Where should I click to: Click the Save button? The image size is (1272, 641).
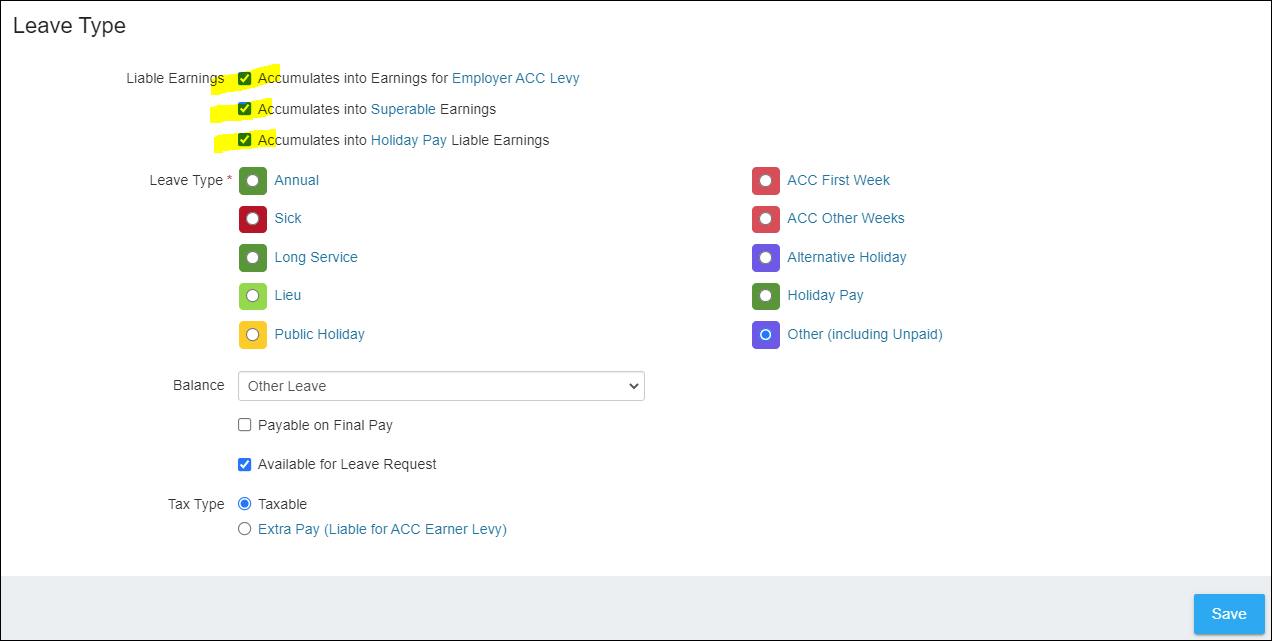click(x=1229, y=614)
